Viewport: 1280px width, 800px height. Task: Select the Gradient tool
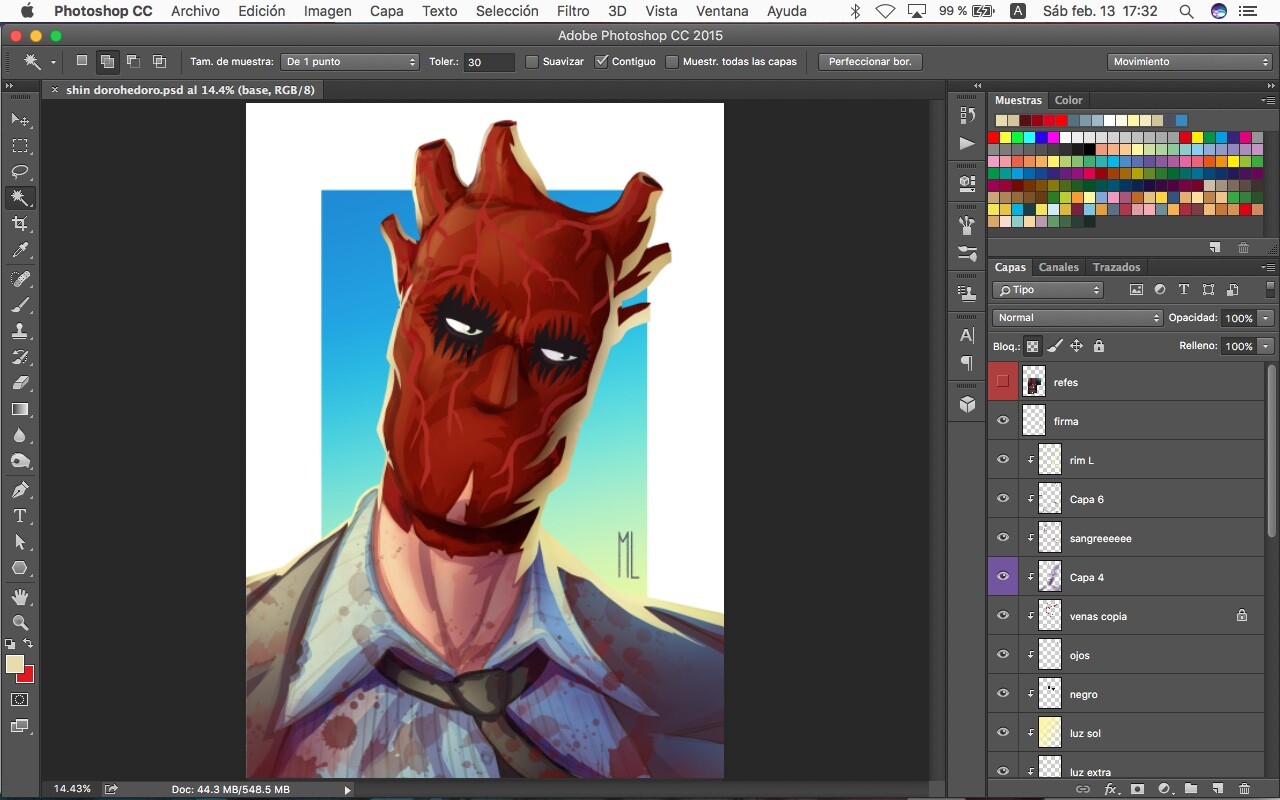pos(20,409)
